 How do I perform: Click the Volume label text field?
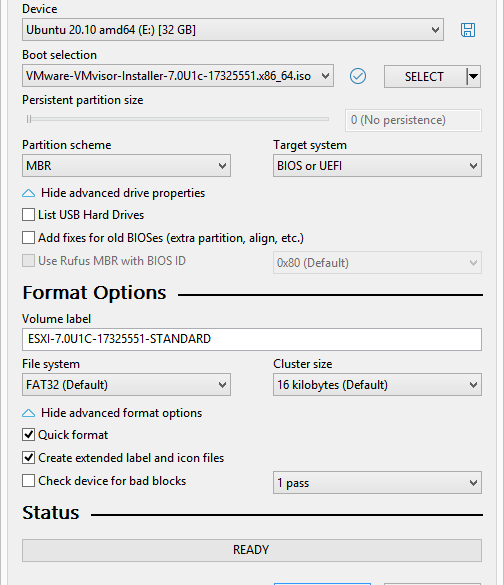click(252, 339)
